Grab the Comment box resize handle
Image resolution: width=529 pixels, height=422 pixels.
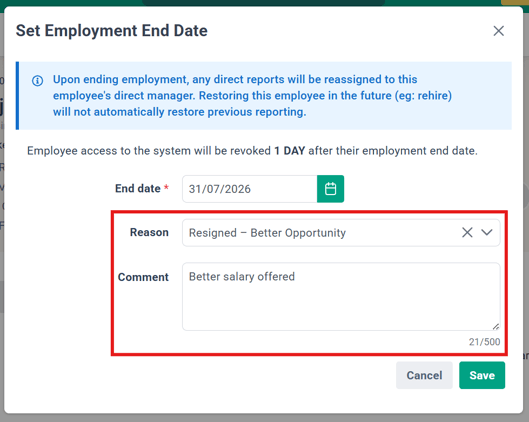point(496,326)
